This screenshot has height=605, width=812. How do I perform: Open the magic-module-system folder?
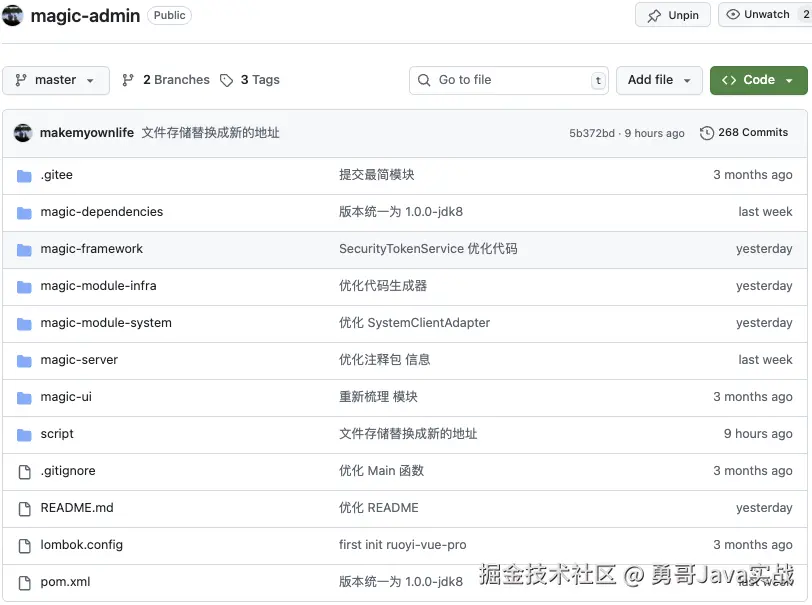106,323
